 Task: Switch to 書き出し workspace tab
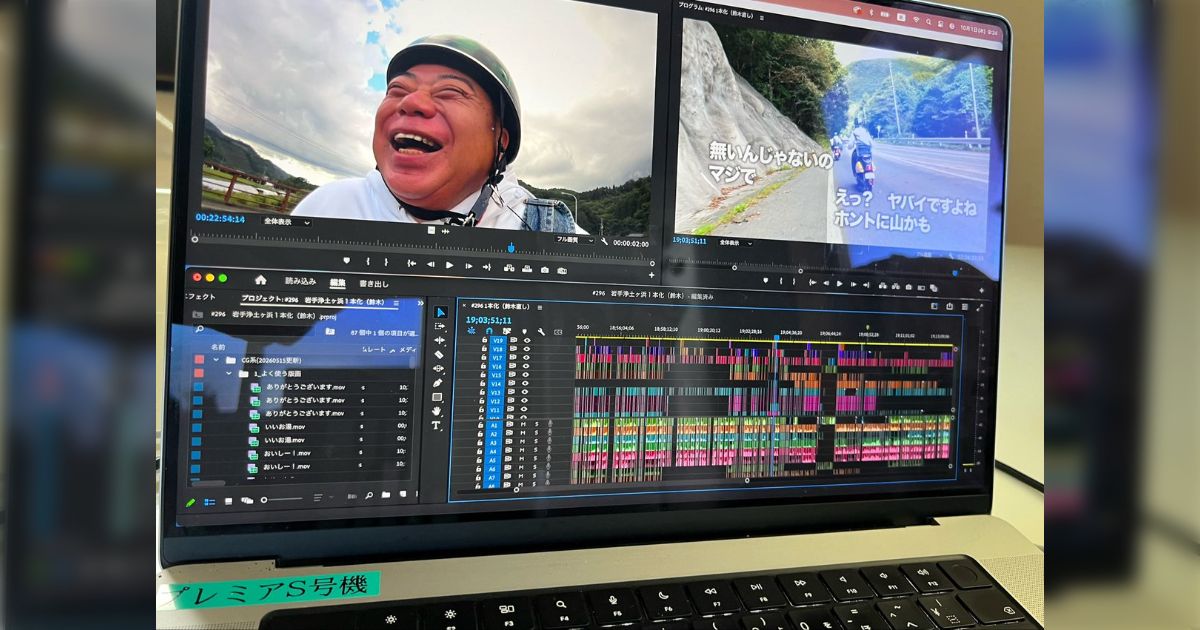[374, 284]
